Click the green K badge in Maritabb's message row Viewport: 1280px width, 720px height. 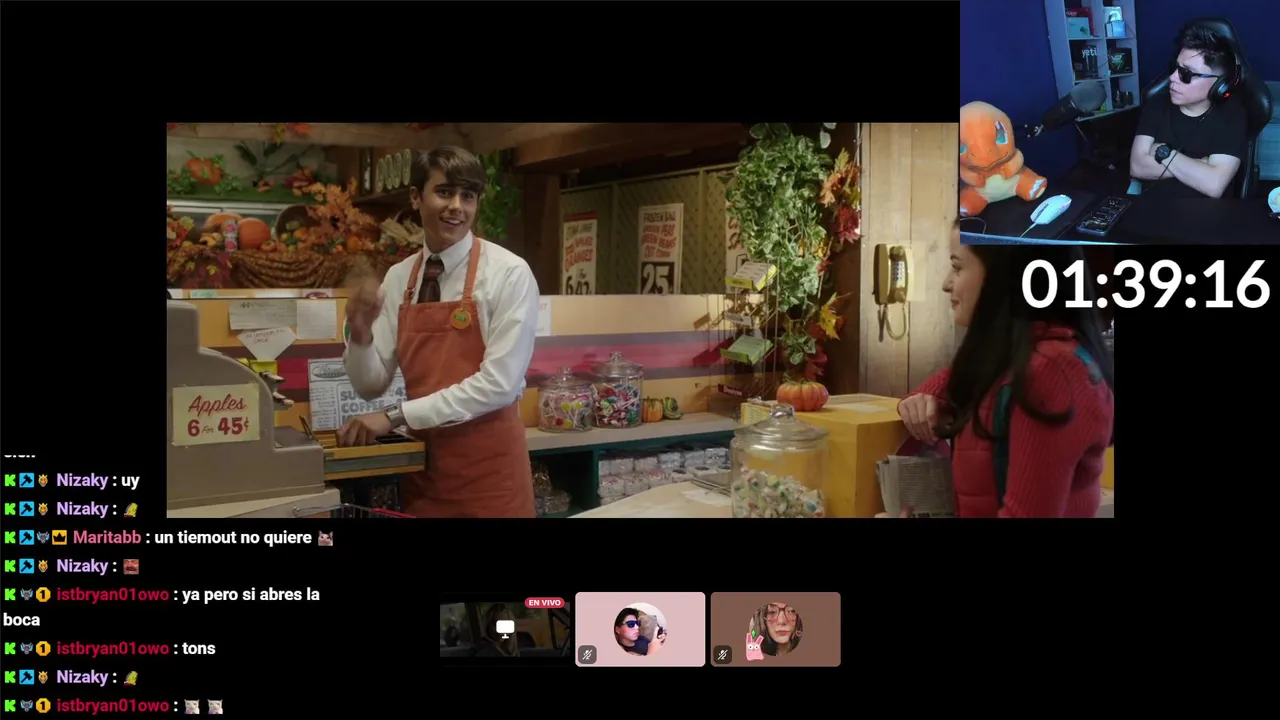click(x=10, y=538)
